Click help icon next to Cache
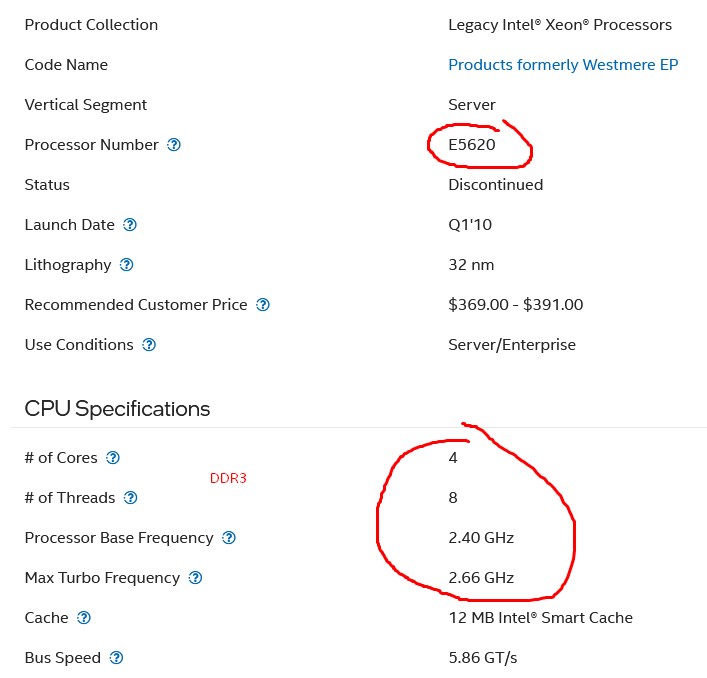Image resolution: width=707 pixels, height=678 pixels. (84, 618)
